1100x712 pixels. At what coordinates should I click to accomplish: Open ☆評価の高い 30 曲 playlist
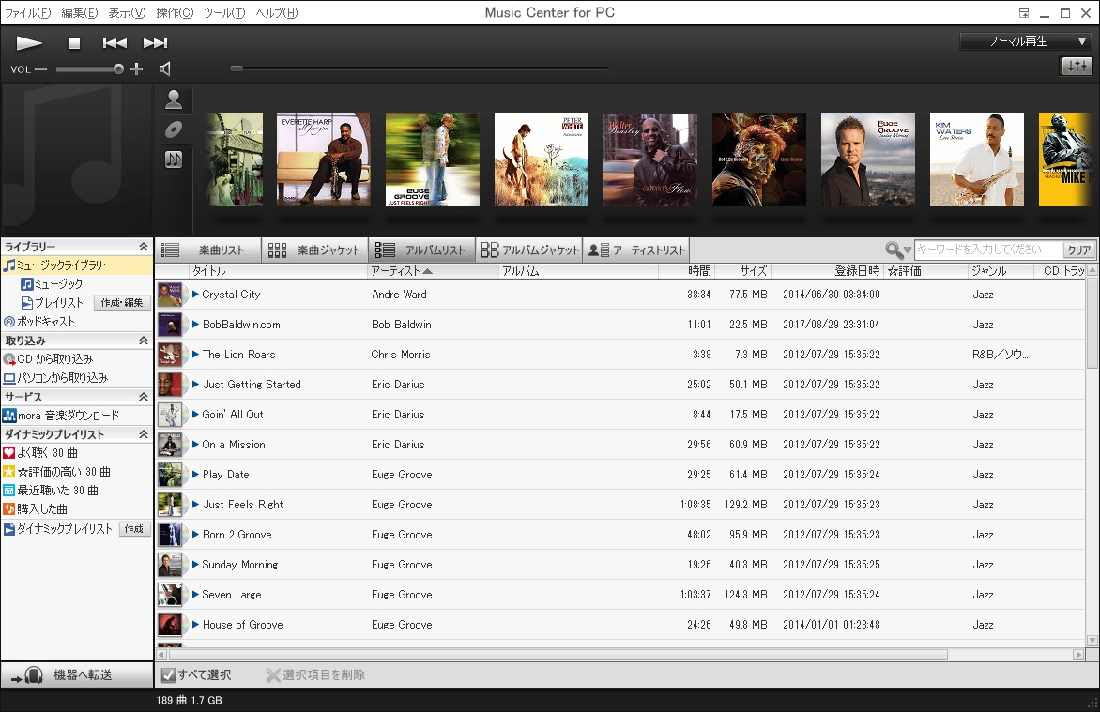(x=57, y=471)
